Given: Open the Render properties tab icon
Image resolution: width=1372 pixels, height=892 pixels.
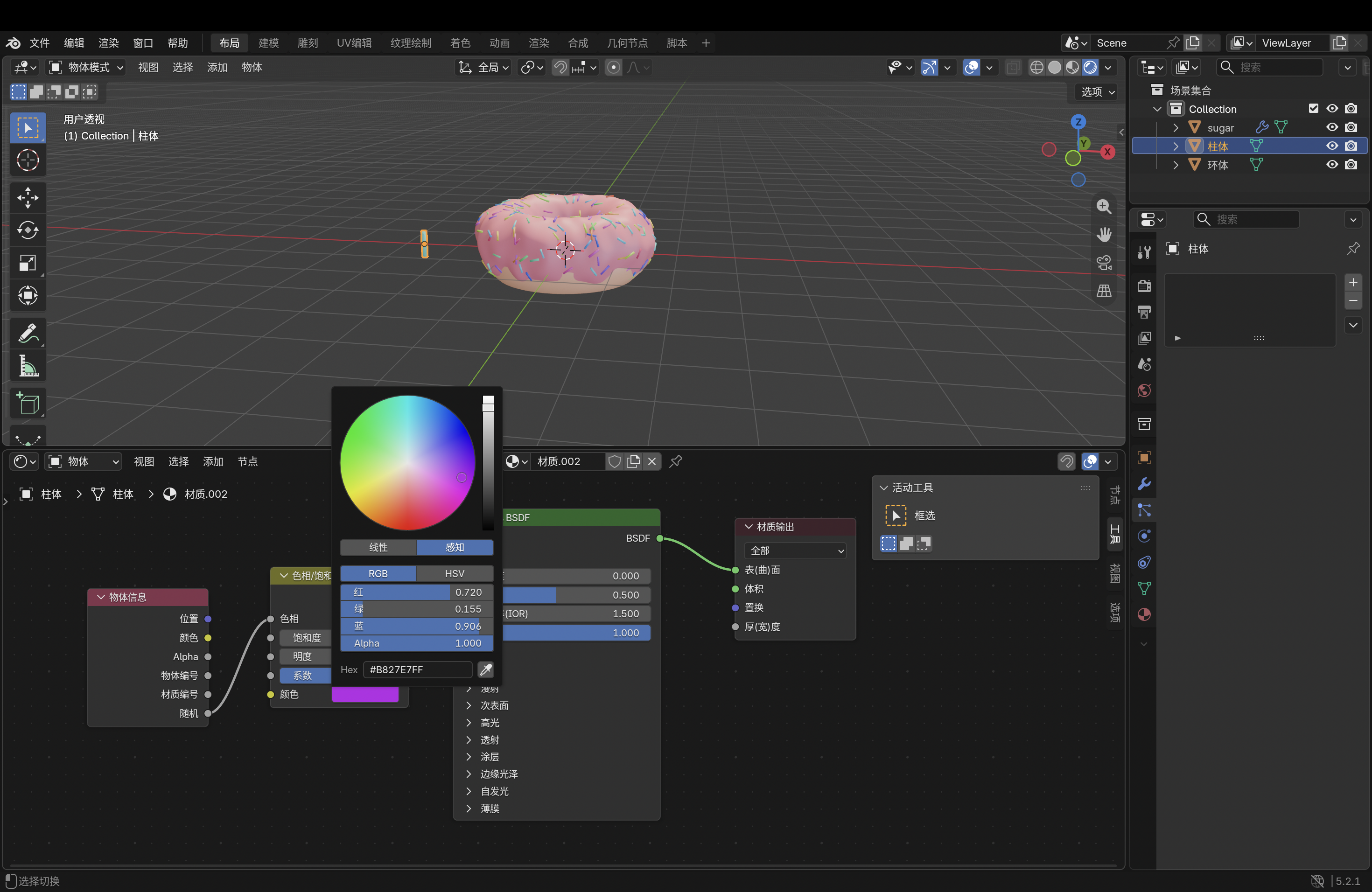Looking at the screenshot, I should [1144, 286].
